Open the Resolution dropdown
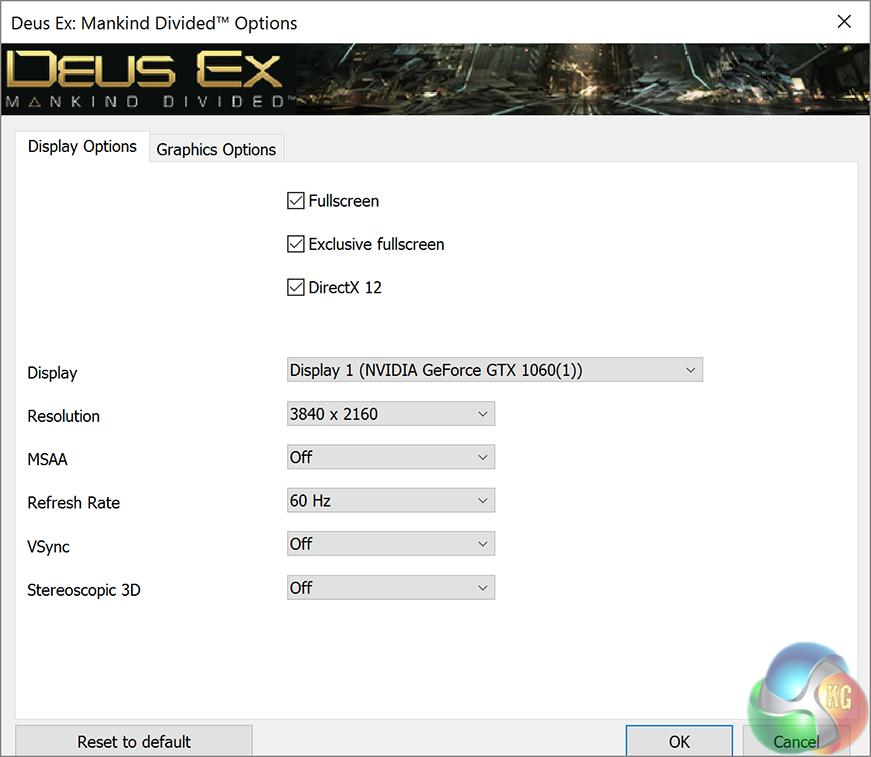The height and width of the screenshot is (757, 871). [391, 414]
